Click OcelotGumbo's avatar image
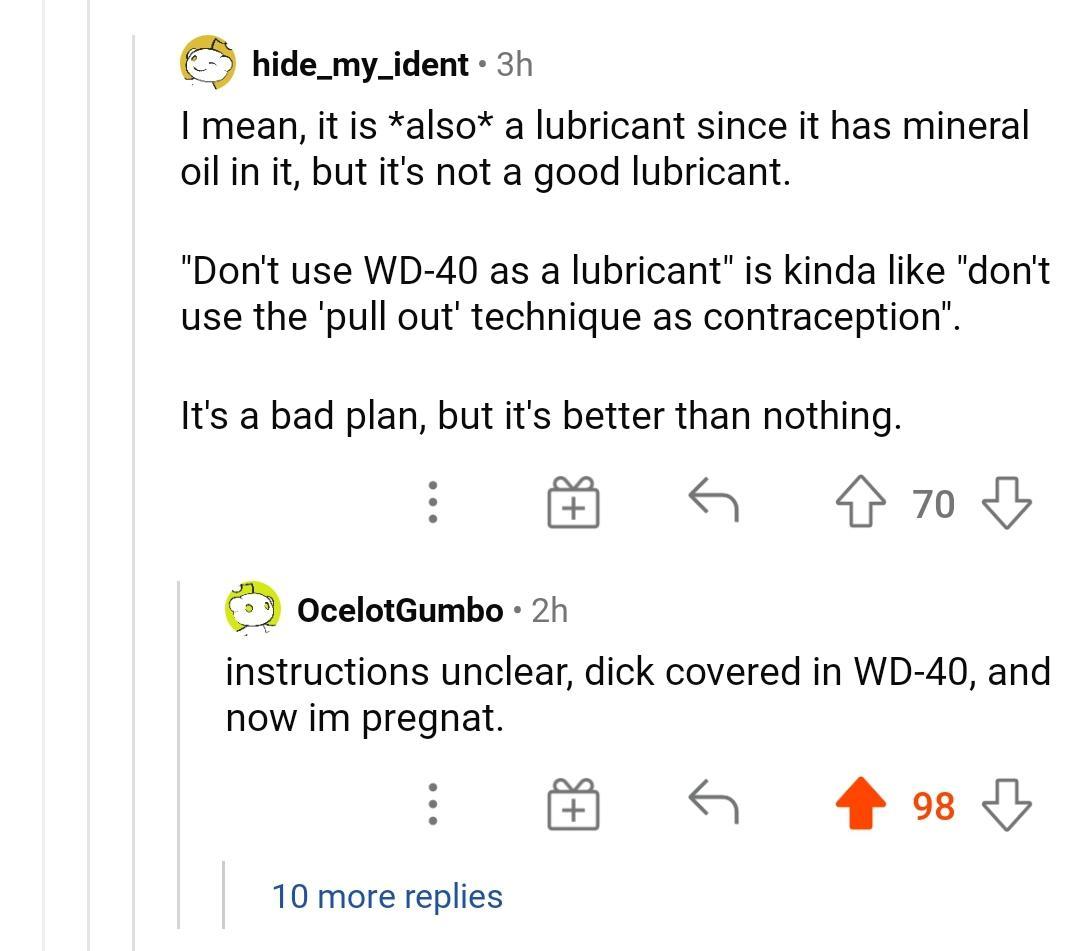Image resolution: width=1079 pixels, height=951 pixels. 253,608
